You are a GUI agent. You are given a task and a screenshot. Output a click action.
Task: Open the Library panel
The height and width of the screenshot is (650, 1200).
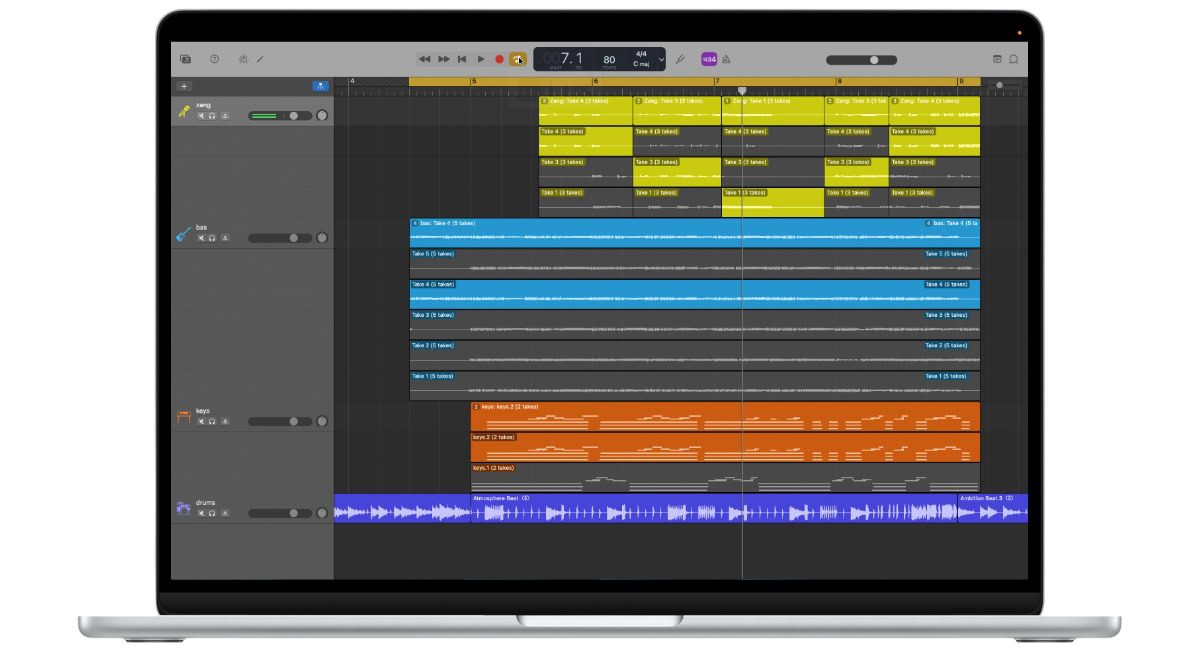click(x=185, y=59)
